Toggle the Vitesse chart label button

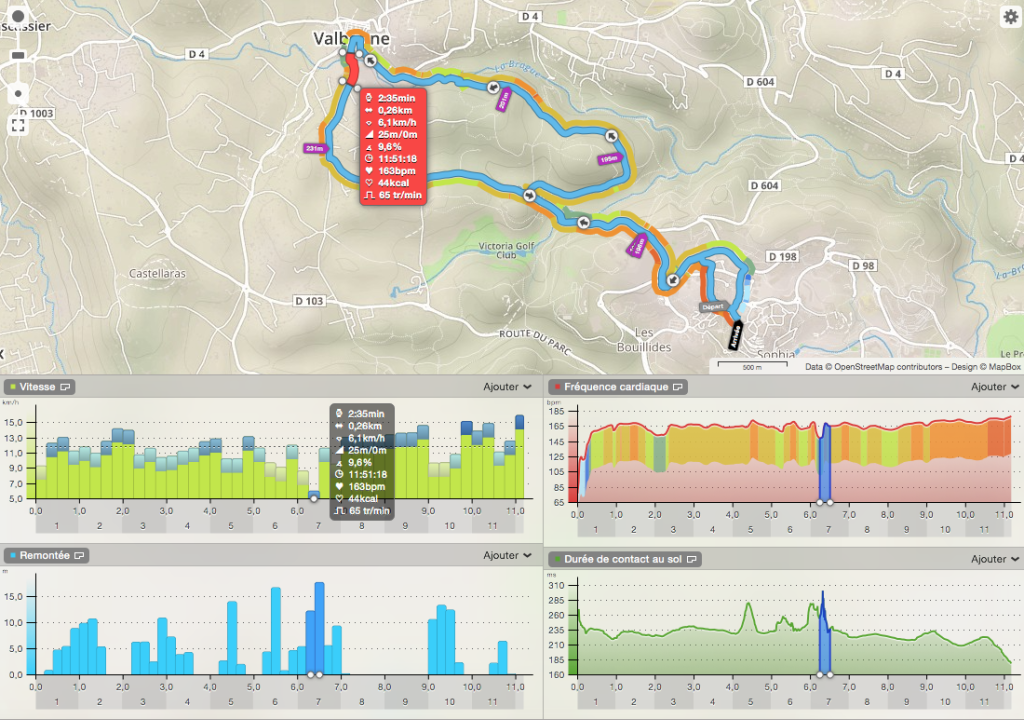click(x=40, y=386)
